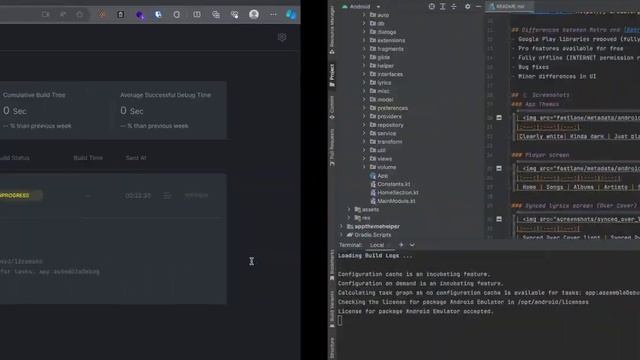640x360 pixels.
Task: Click Expand All icon in Project panel
Action: (442, 6)
